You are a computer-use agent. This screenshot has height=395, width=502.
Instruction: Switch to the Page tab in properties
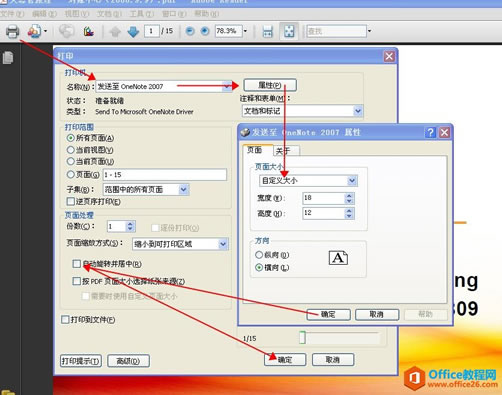tap(254, 150)
